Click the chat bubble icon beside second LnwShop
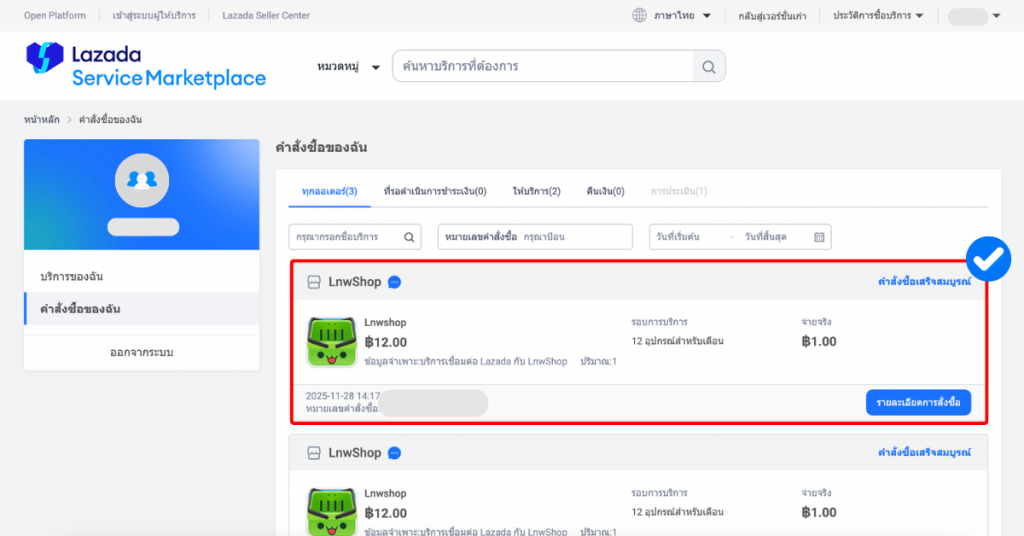This screenshot has width=1024, height=536. pyautogui.click(x=395, y=453)
